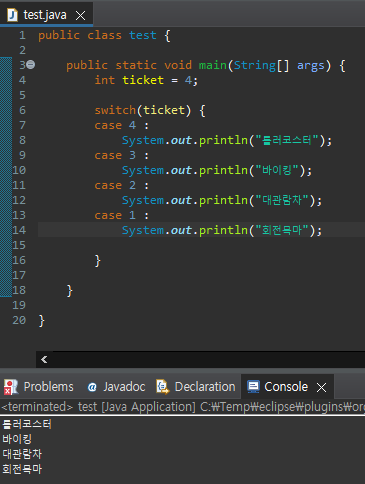This screenshot has height=484, width=365.
Task: Open the Declaration tab
Action: 196,387
